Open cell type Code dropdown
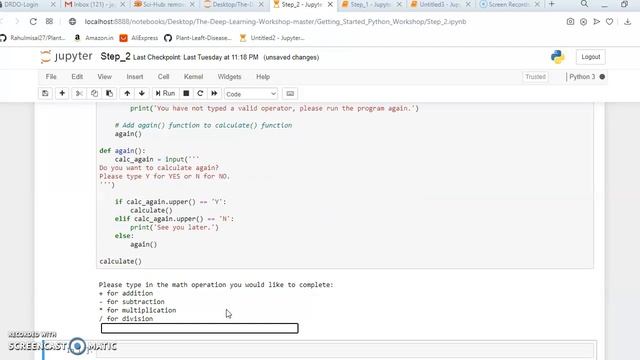This screenshot has height=360, width=640. (x=251, y=94)
